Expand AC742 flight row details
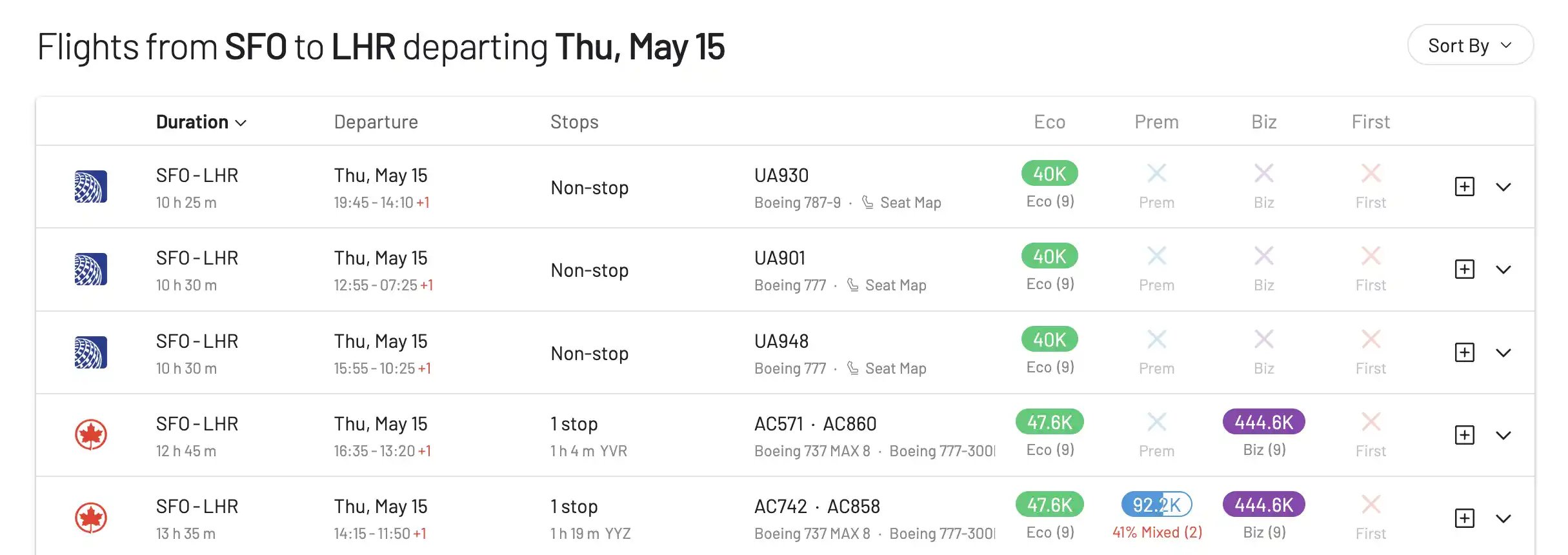1568x555 pixels. (1503, 519)
